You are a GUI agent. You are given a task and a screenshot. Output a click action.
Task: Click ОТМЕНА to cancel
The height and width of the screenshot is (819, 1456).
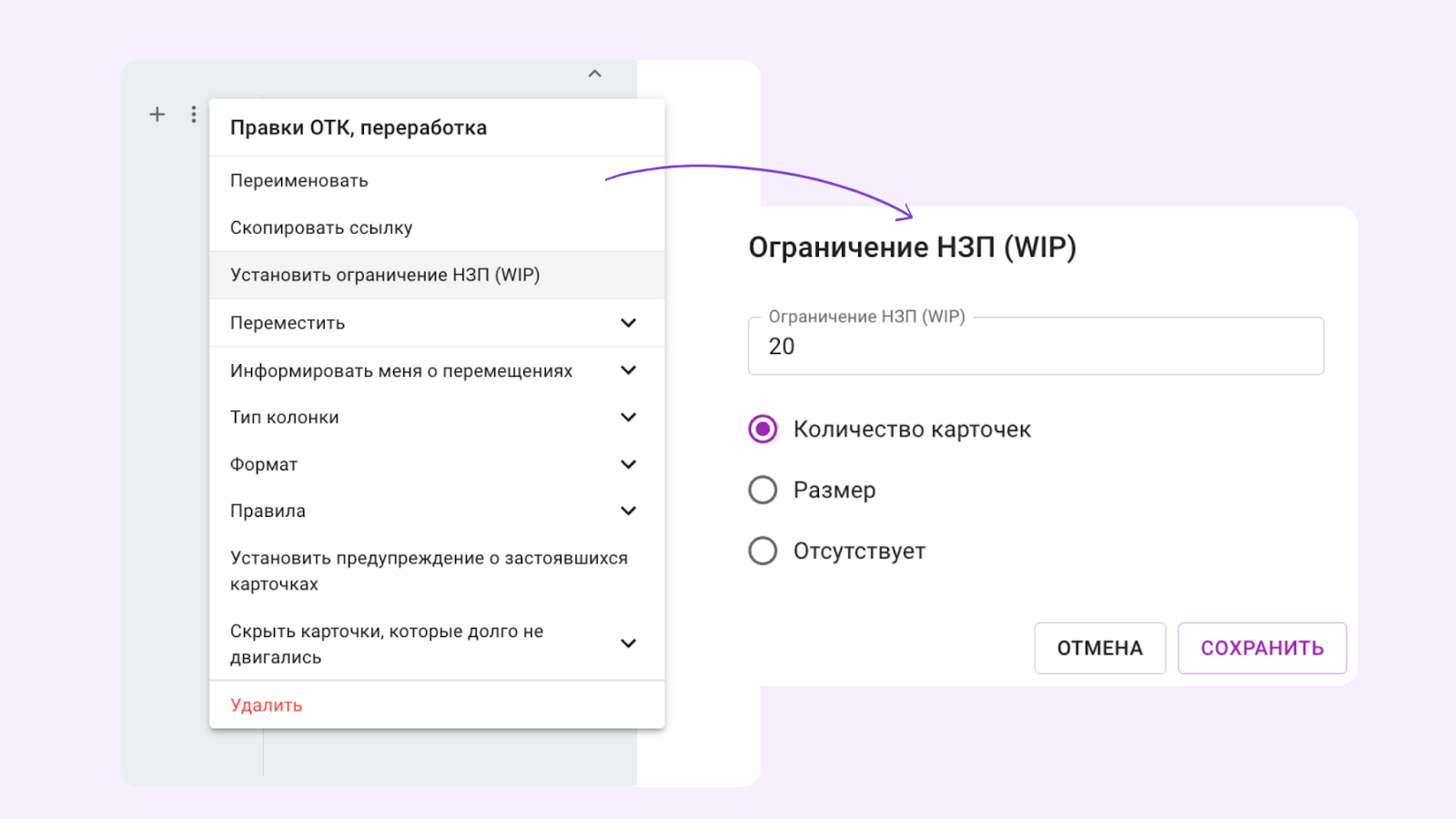click(1099, 648)
